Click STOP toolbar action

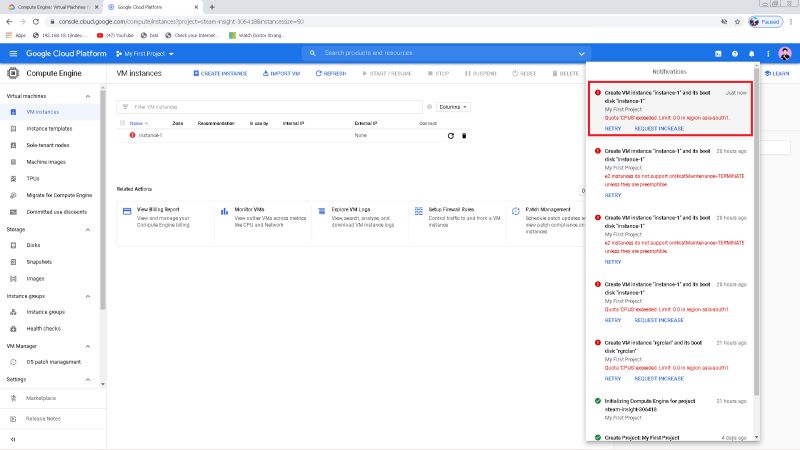point(438,73)
